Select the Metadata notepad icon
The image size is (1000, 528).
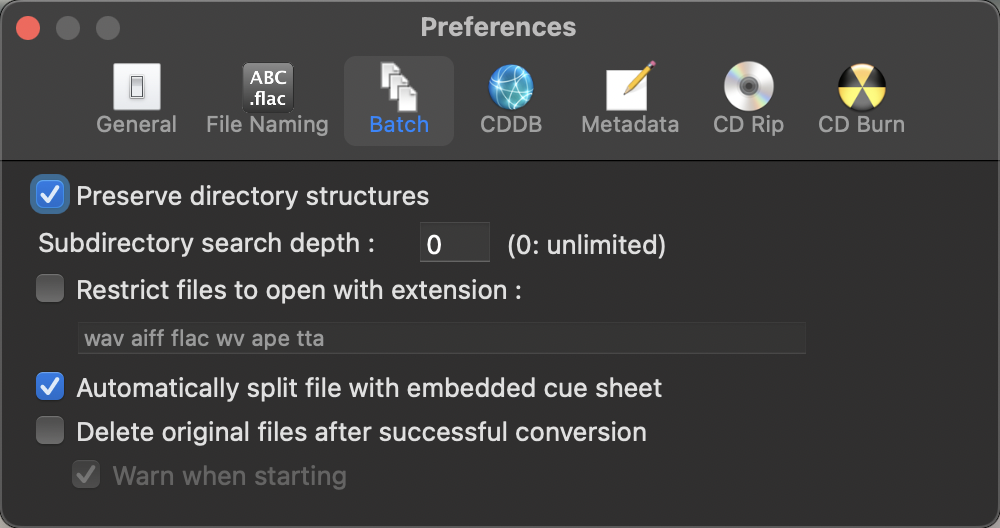(630, 87)
